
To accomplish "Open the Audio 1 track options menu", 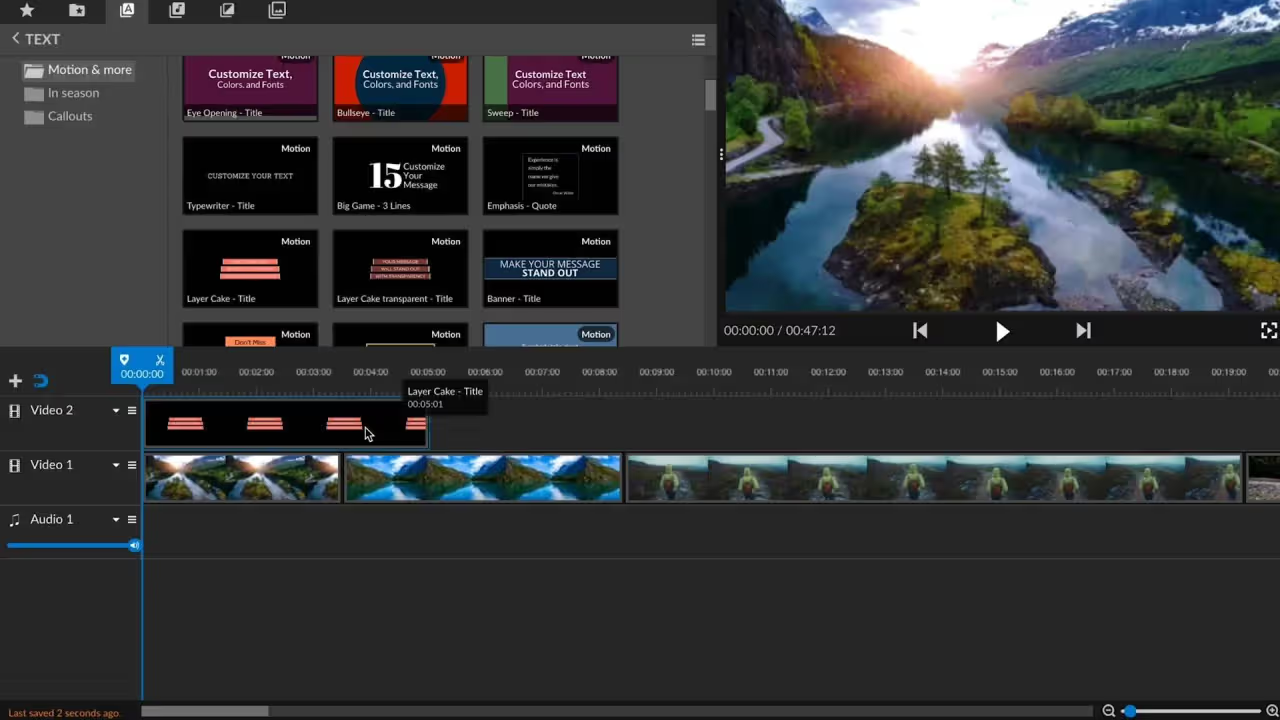I will click(131, 519).
